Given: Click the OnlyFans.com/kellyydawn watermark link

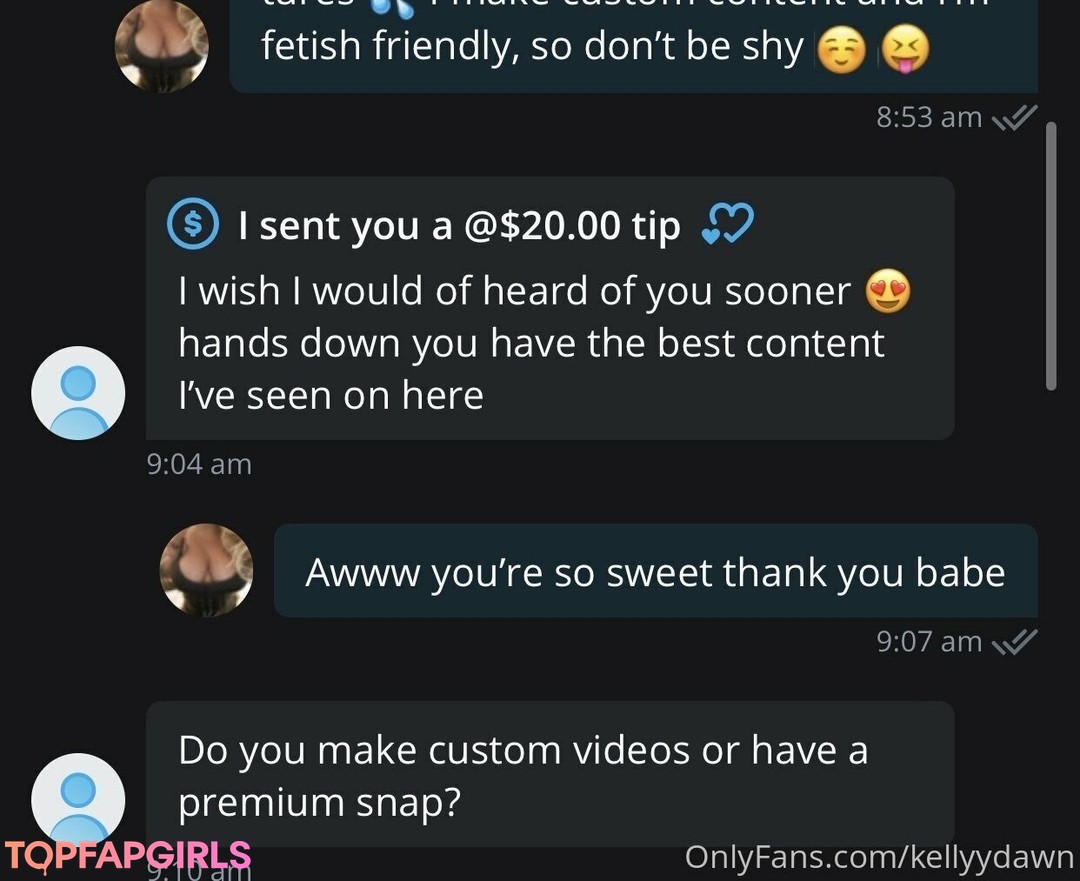Looking at the screenshot, I should pos(880,858).
